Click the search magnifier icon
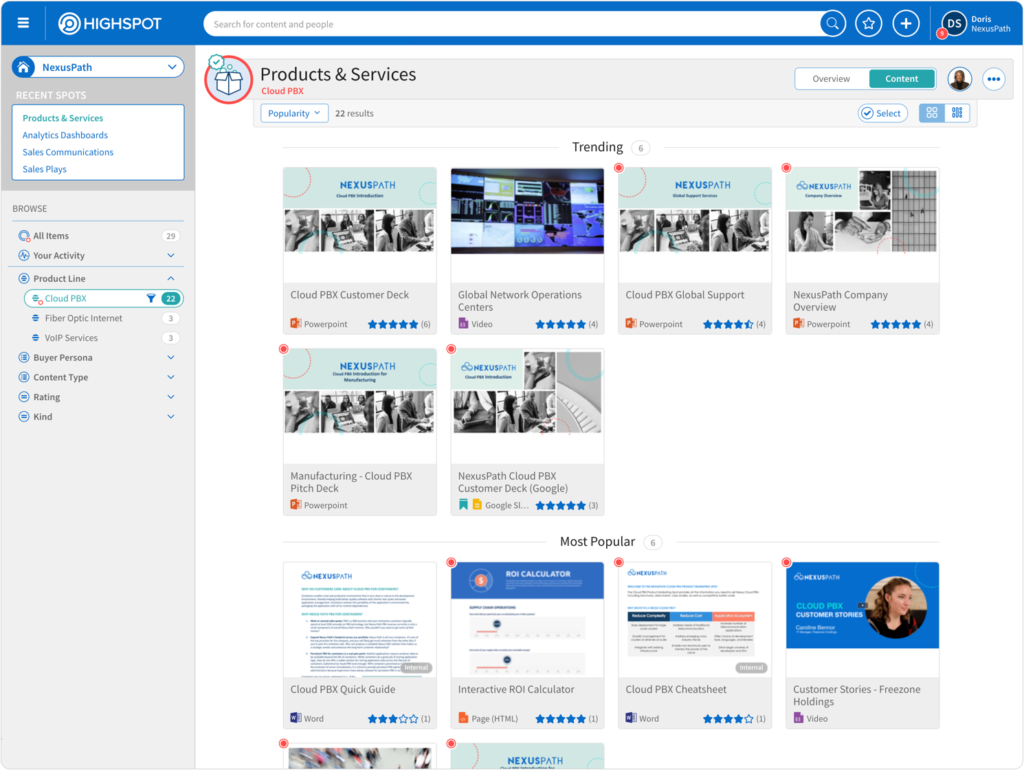This screenshot has width=1024, height=770. pos(833,24)
